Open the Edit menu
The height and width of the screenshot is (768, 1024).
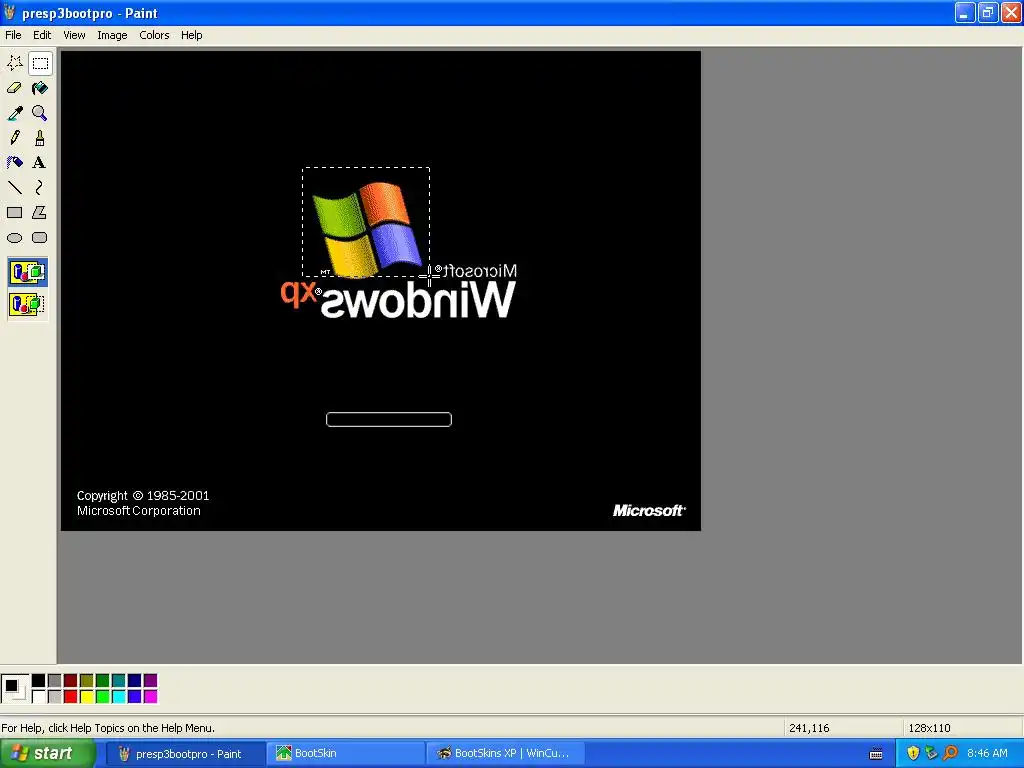[x=42, y=35]
